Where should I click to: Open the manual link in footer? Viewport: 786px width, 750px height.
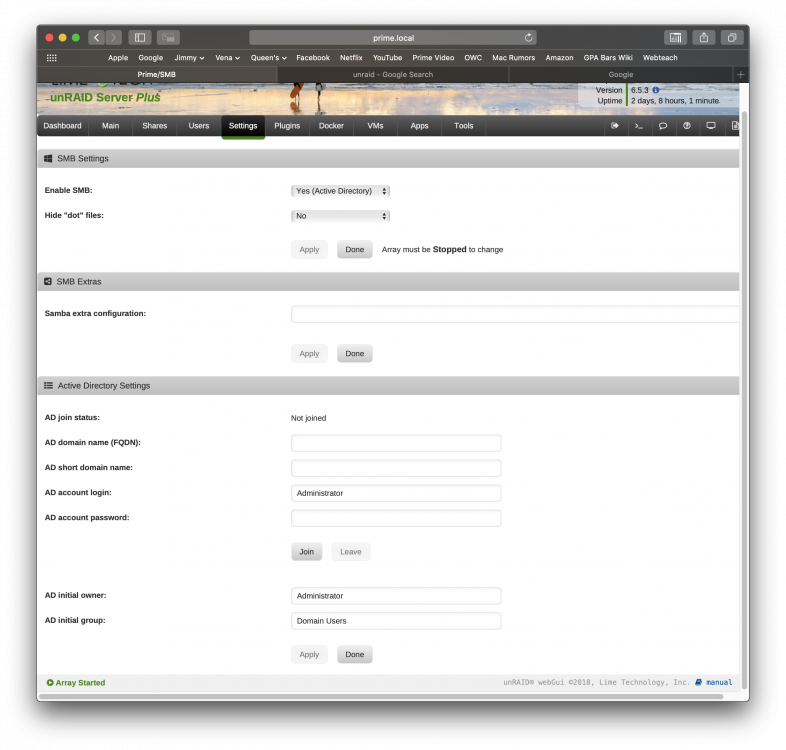[x=719, y=682]
